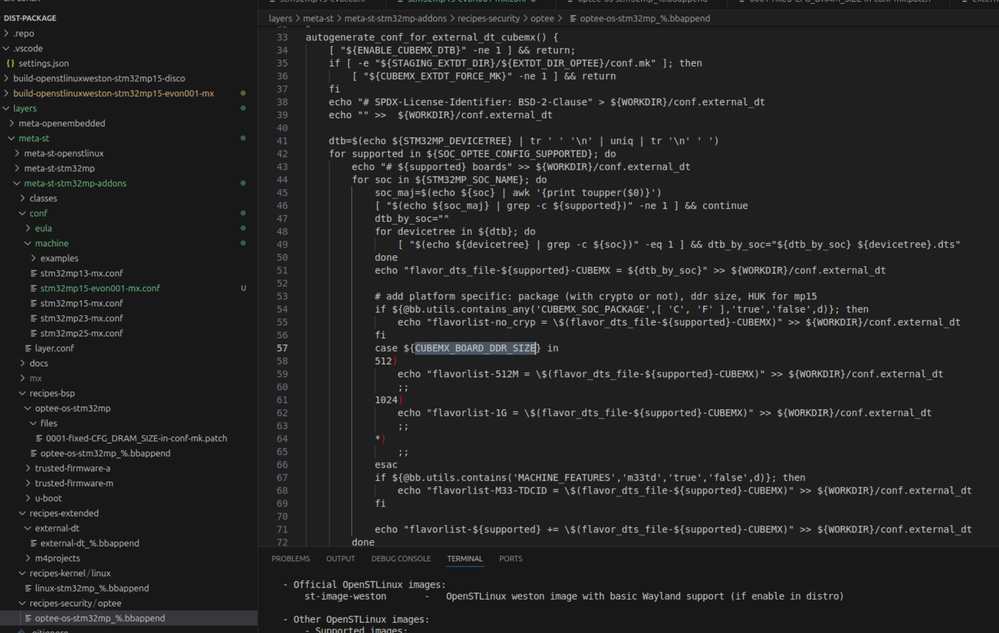Click the file icon of stm32mp15-mx.conf
Viewport: 999px width, 633px height.
(34, 303)
